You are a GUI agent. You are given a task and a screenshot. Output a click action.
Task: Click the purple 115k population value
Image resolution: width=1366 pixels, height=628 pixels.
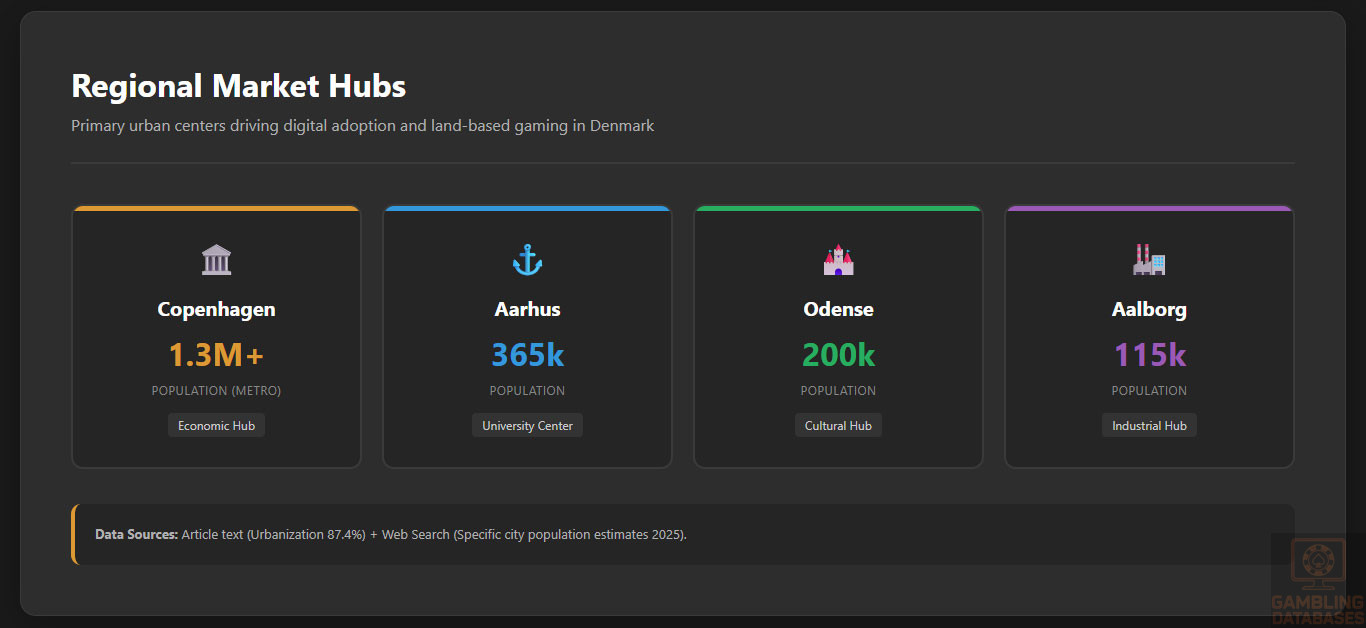tap(1149, 355)
